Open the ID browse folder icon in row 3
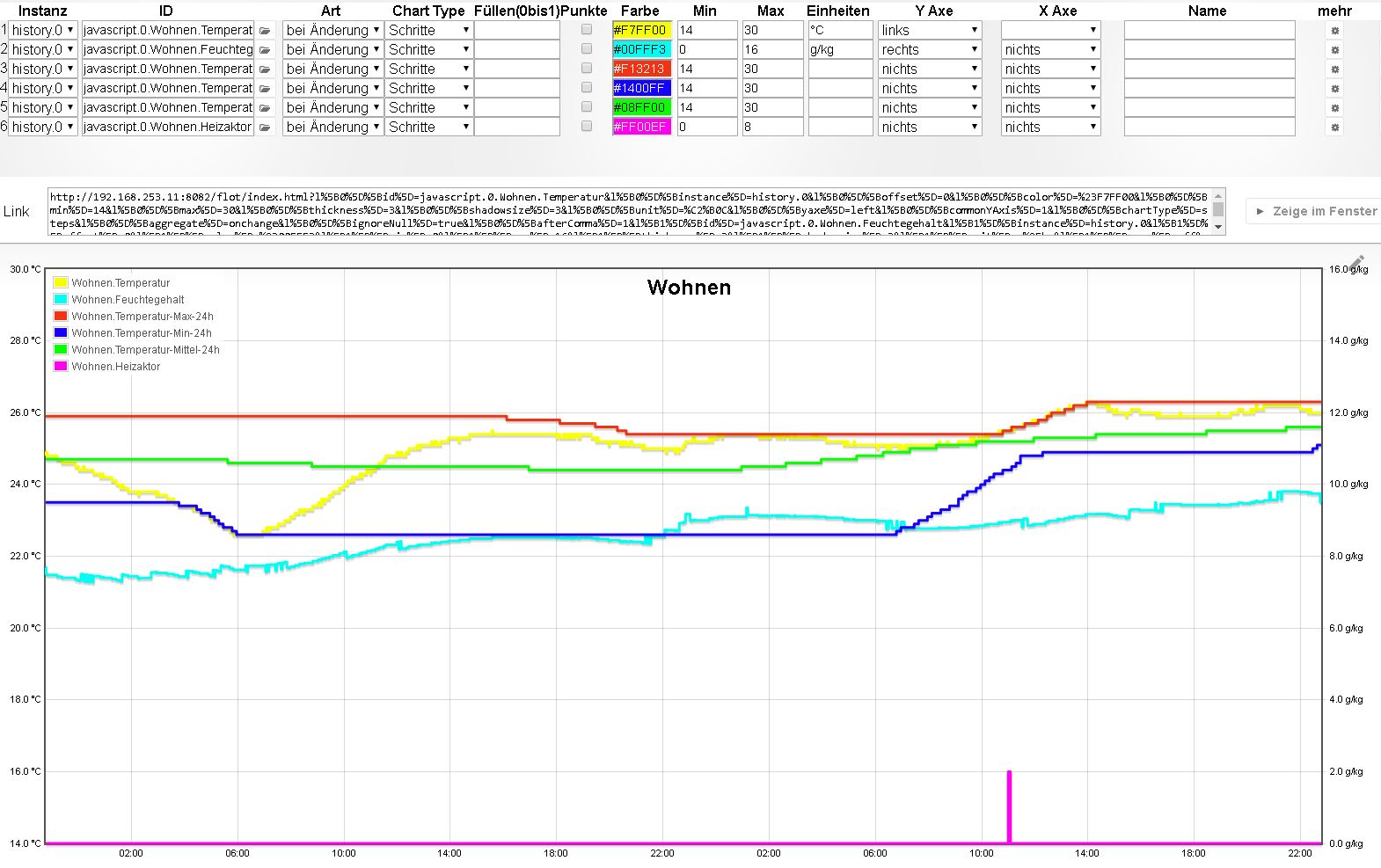Image resolution: width=1381 pixels, height=868 pixels. (265, 69)
